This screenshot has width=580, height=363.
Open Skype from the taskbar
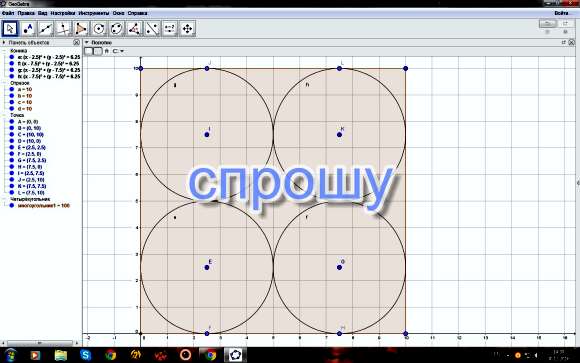click(x=85, y=355)
